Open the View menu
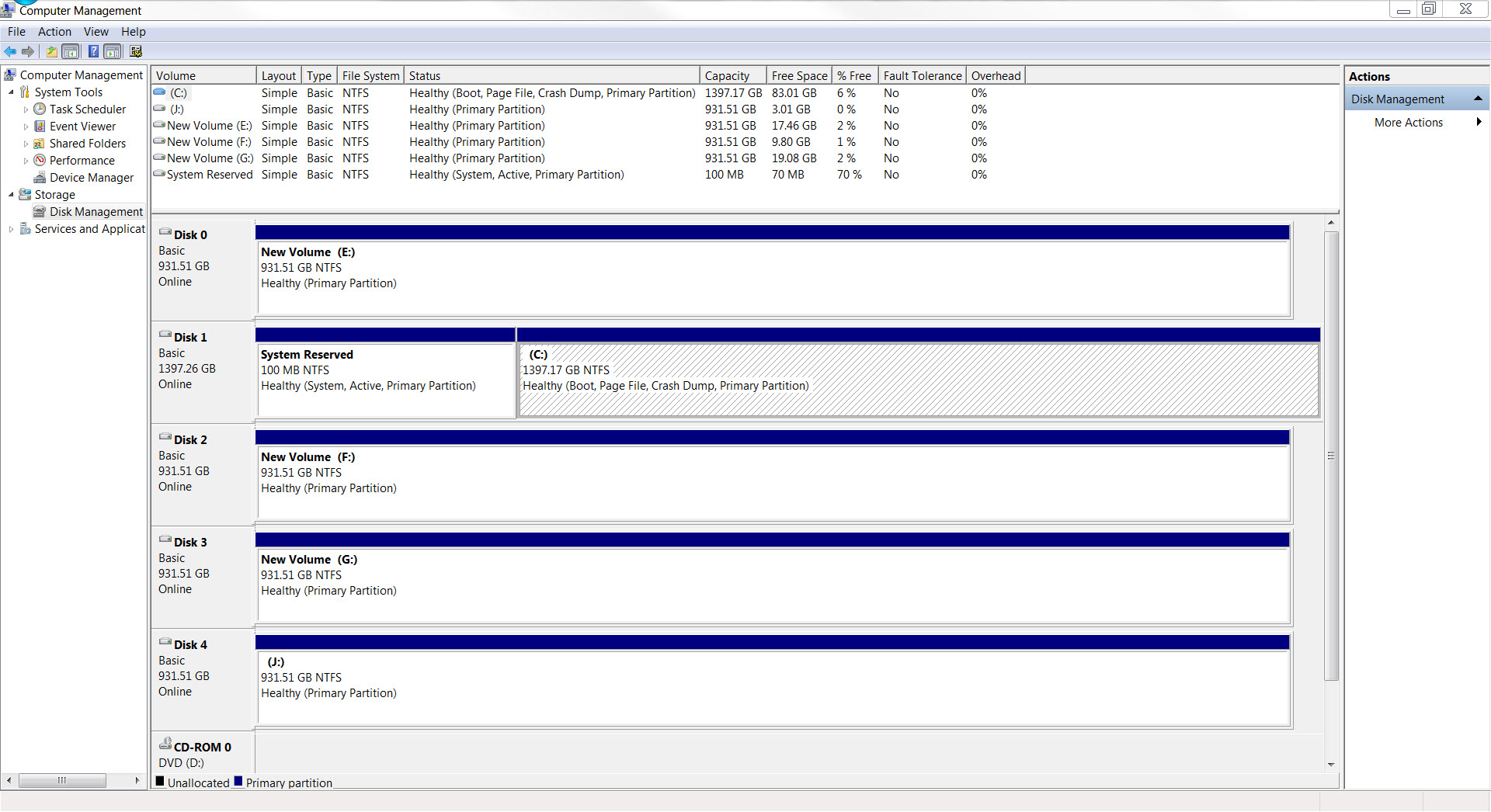 tap(96, 32)
